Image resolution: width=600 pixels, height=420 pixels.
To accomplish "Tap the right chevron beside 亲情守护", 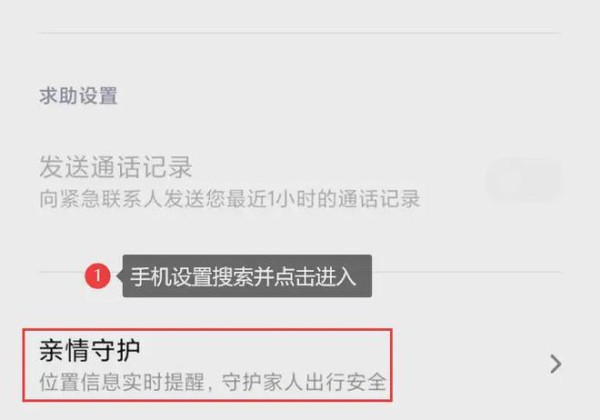I will point(556,364).
